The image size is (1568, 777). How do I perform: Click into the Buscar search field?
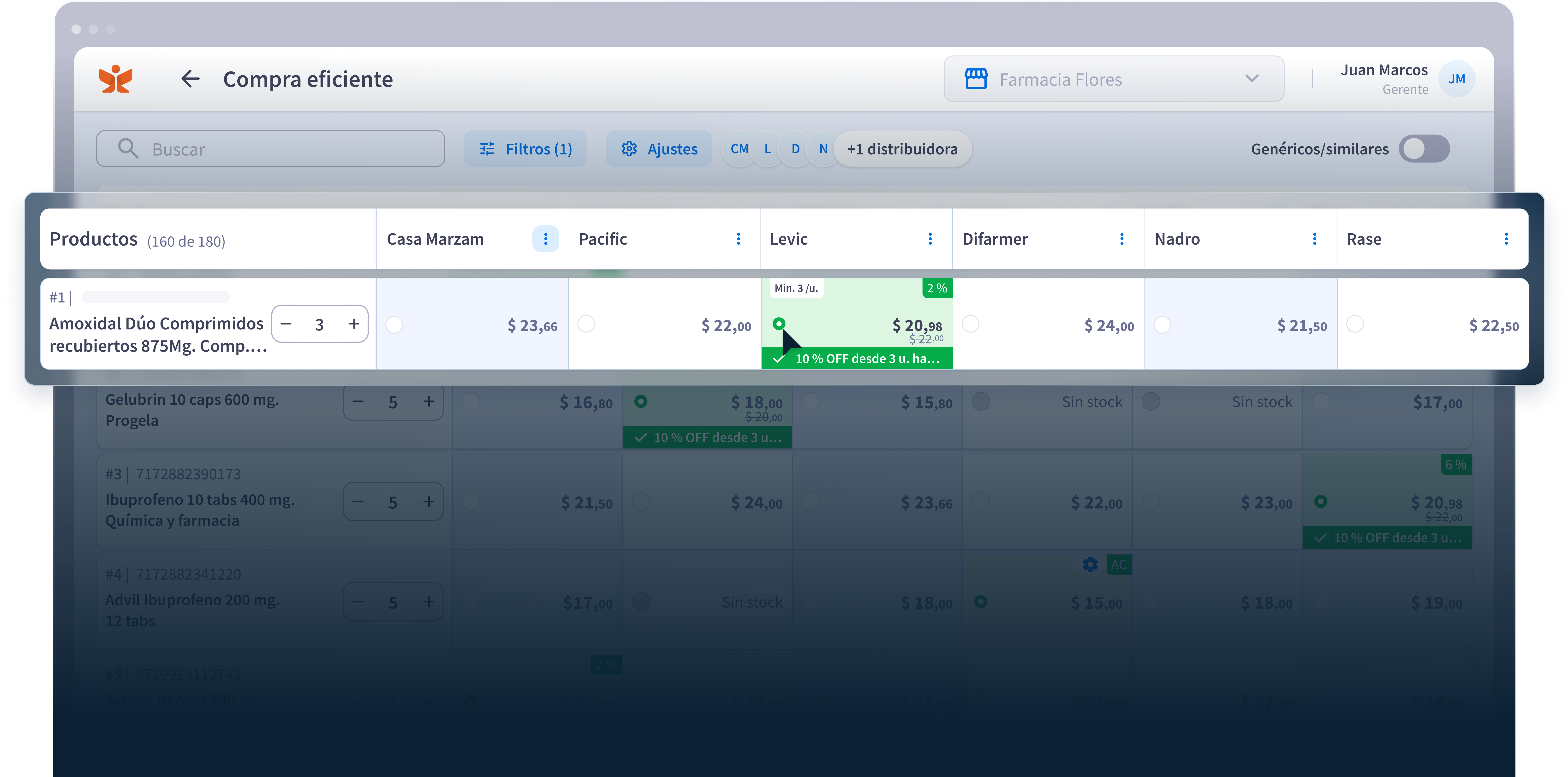pos(270,148)
